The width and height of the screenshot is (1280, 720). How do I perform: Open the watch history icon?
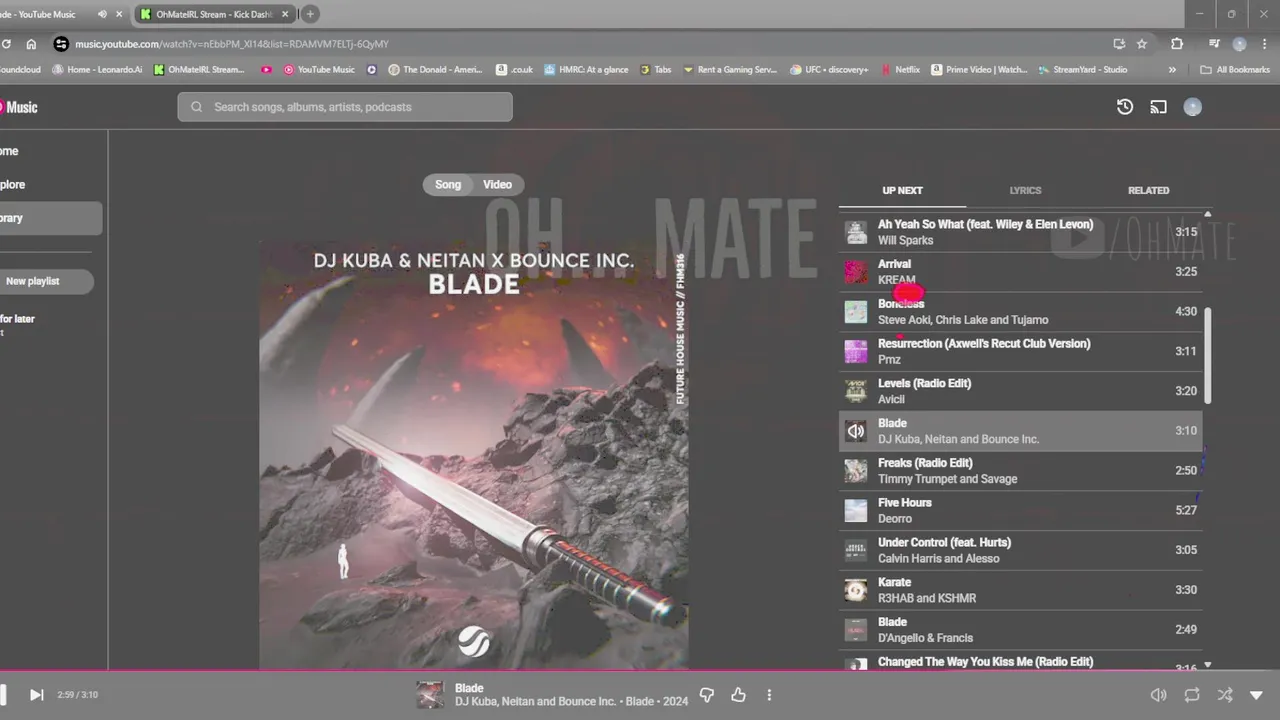(x=1125, y=107)
